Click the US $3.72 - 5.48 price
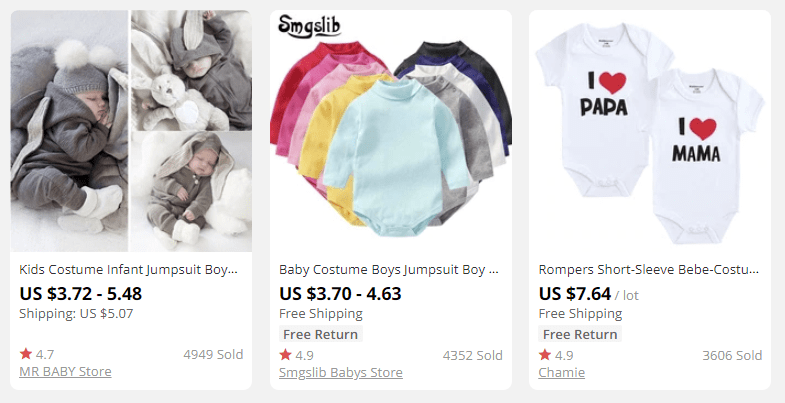Image resolution: width=785 pixels, height=403 pixels. point(81,294)
